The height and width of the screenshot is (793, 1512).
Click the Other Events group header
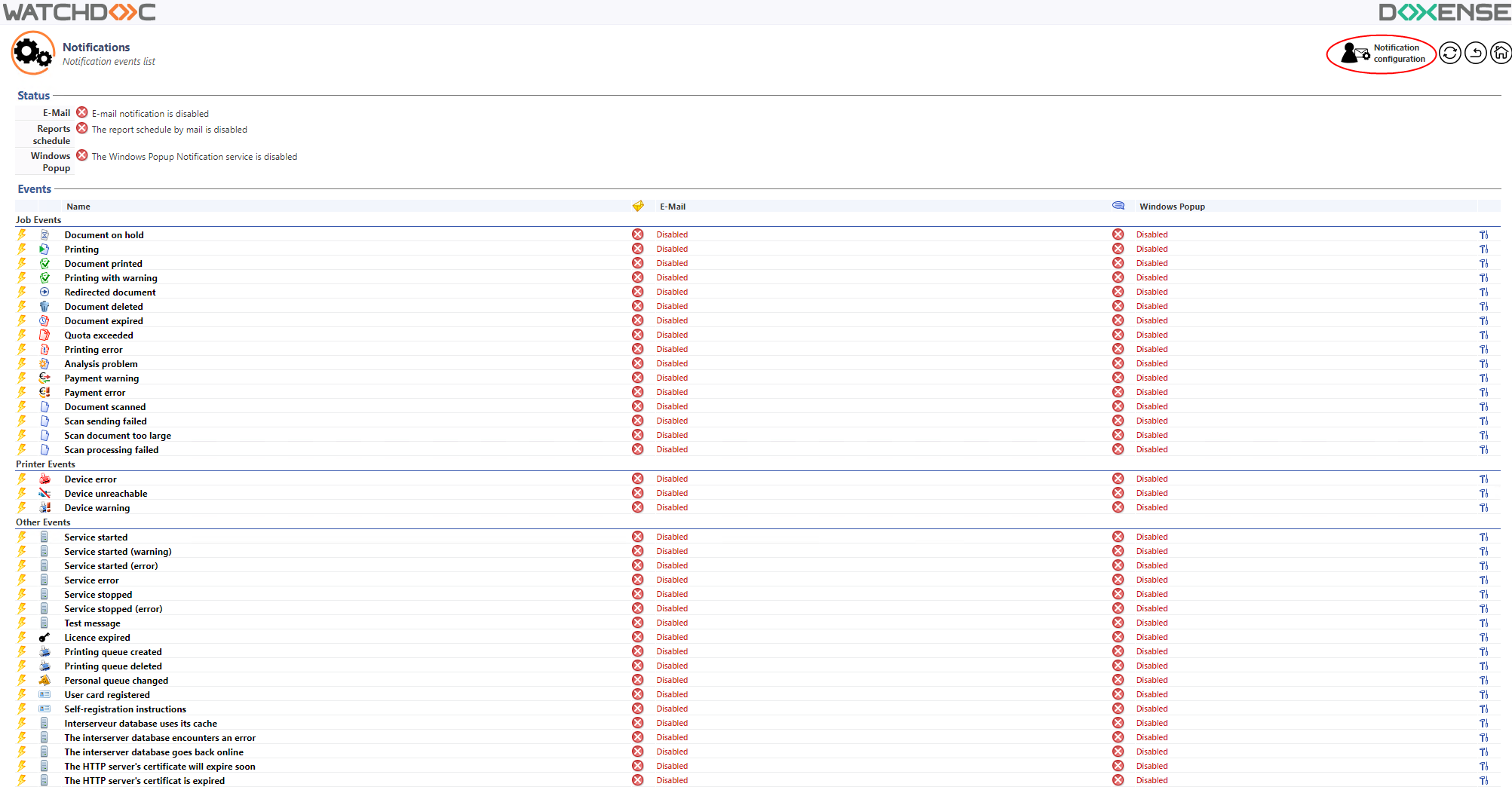(43, 522)
